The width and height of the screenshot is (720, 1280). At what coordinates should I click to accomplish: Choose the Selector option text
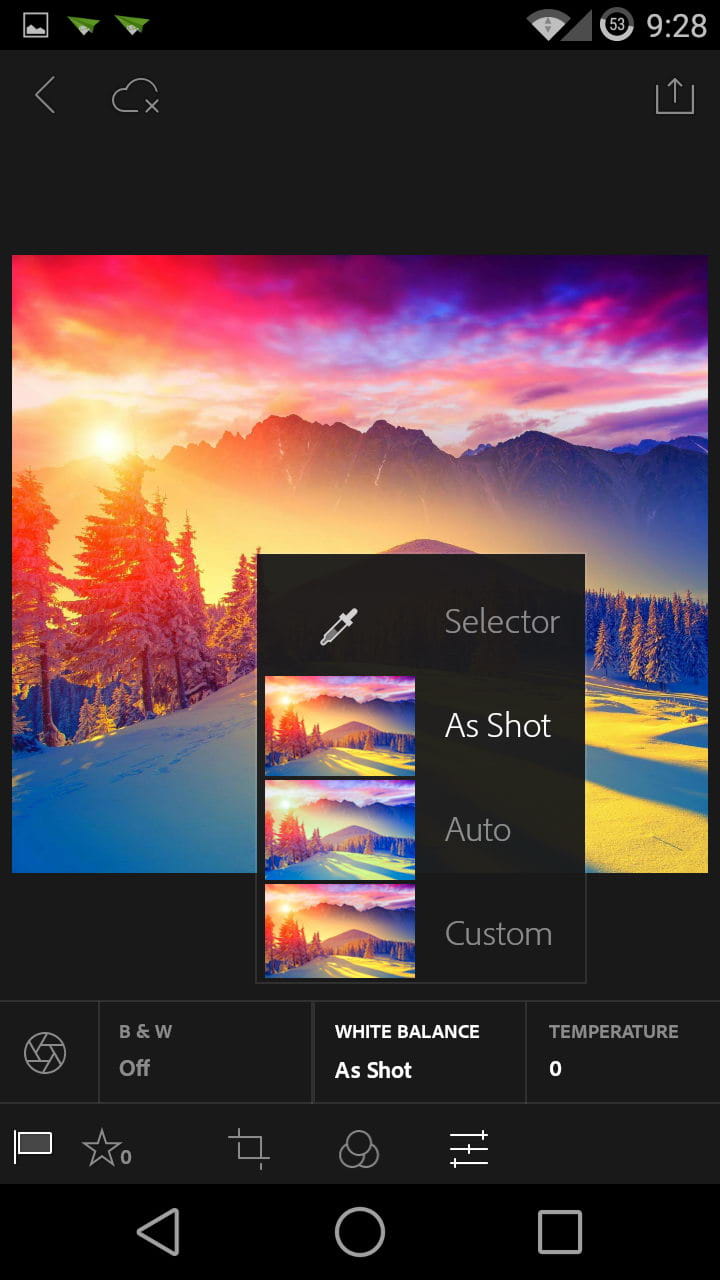(x=502, y=621)
